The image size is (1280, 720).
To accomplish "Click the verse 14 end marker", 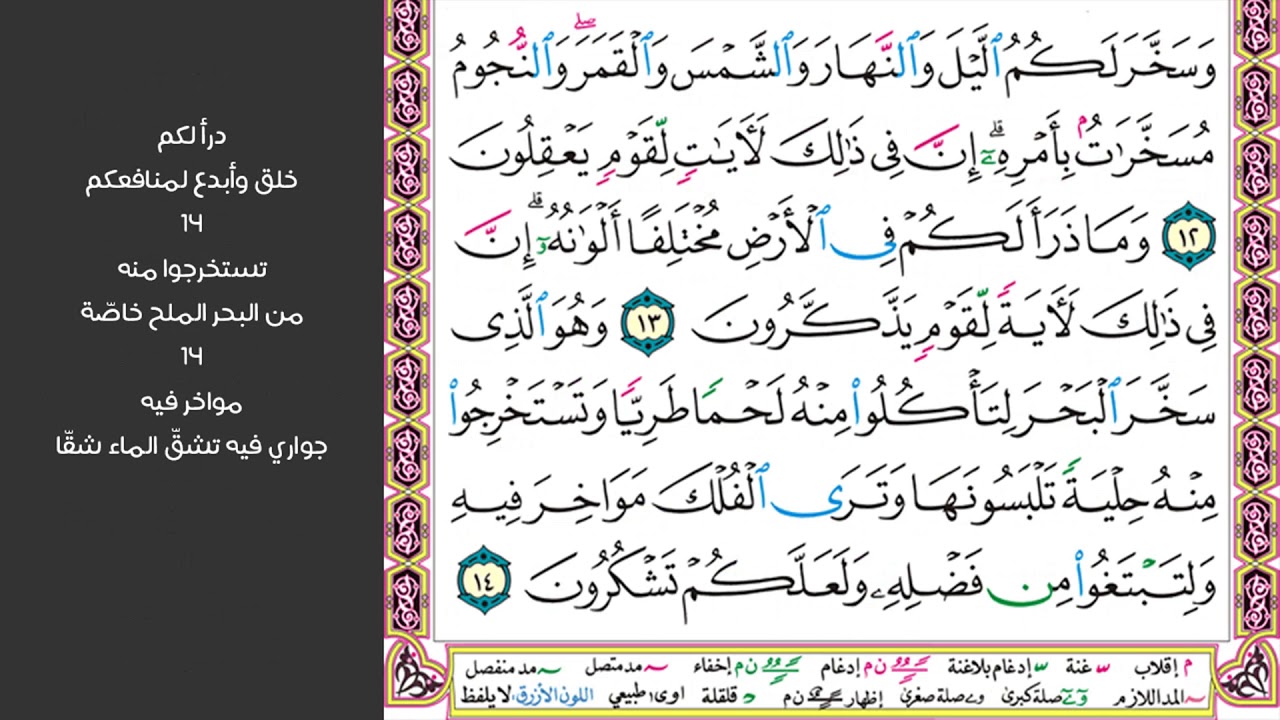I will (485, 580).
